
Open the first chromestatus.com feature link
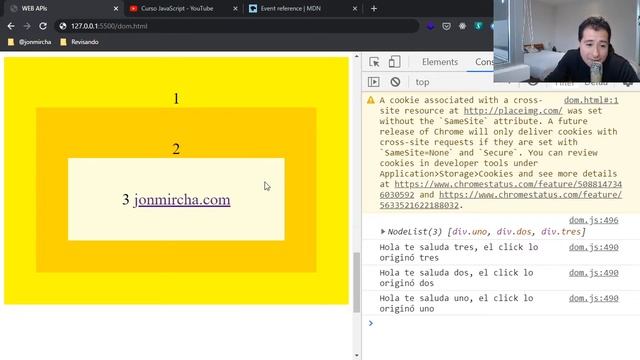coord(501,189)
